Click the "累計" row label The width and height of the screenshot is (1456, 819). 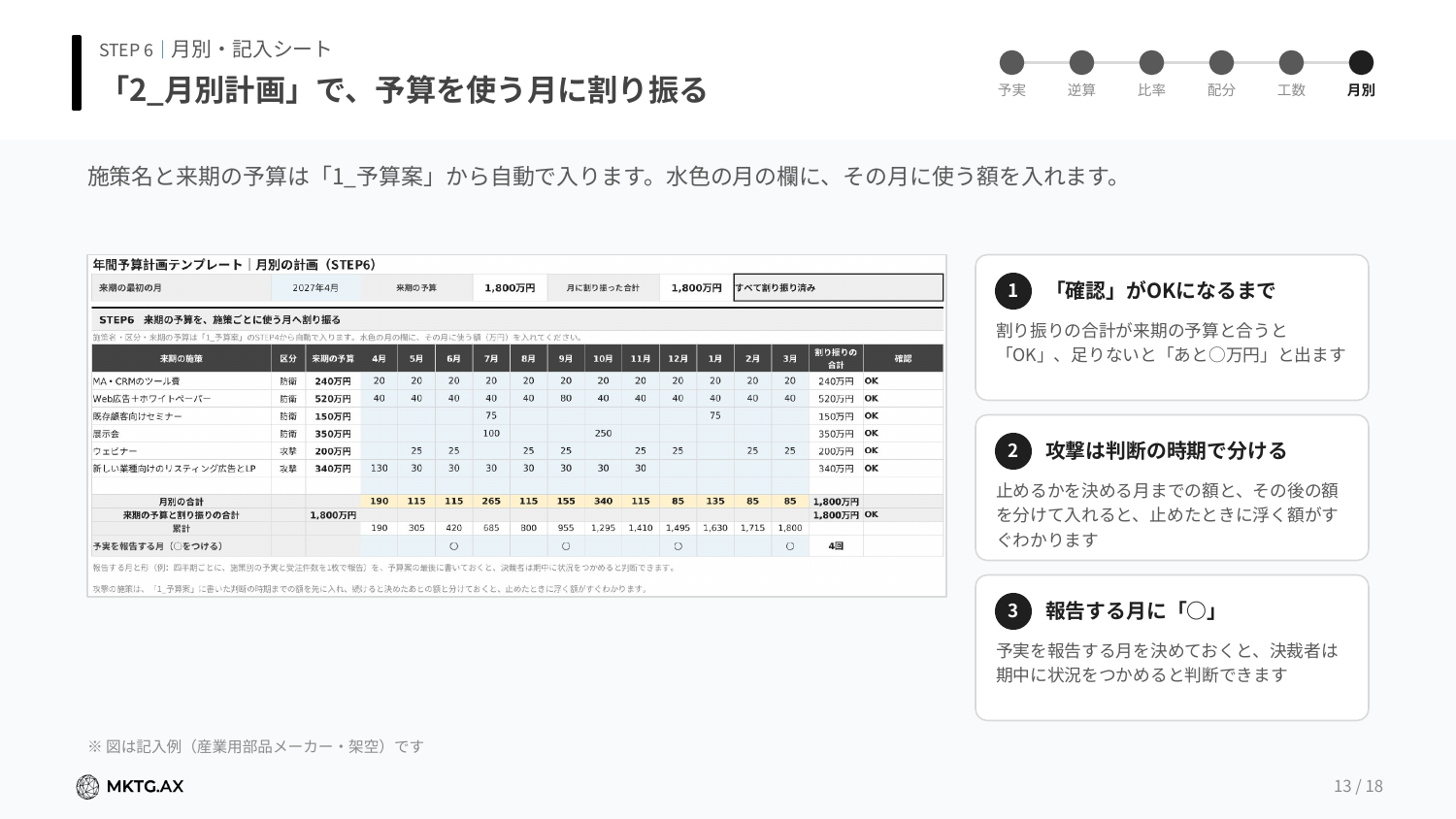182,529
